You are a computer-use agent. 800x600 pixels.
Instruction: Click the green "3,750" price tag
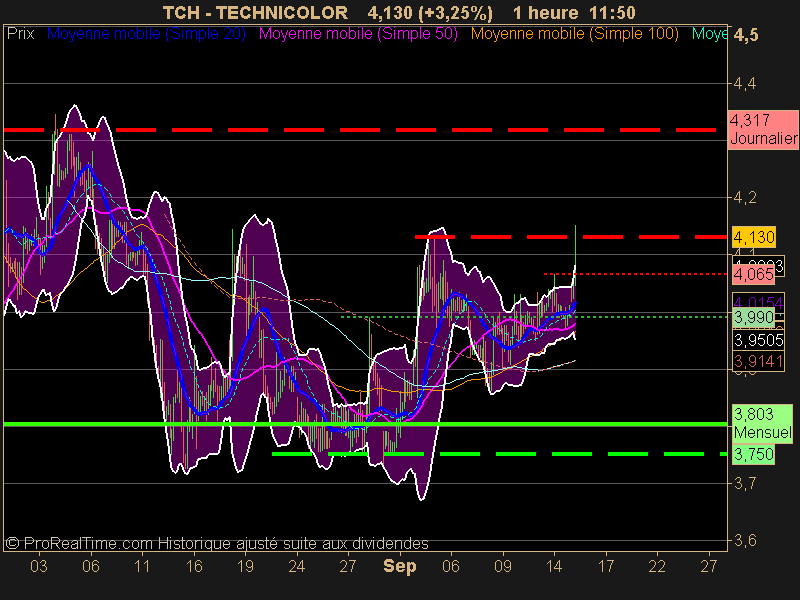(x=754, y=454)
